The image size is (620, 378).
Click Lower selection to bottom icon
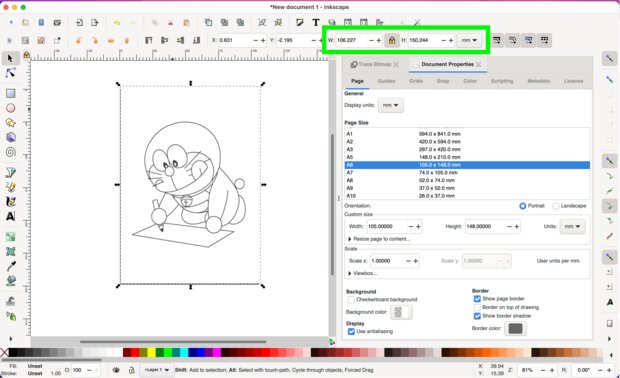pos(196,40)
